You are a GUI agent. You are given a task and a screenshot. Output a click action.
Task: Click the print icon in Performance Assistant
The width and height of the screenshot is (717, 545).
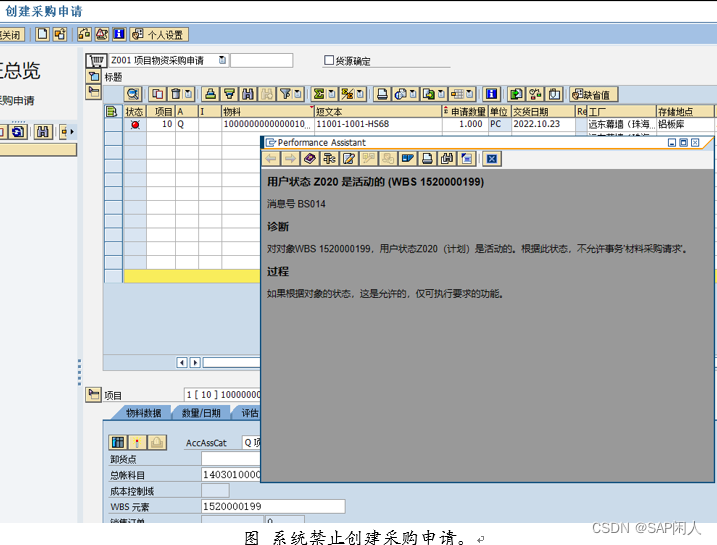click(x=427, y=159)
